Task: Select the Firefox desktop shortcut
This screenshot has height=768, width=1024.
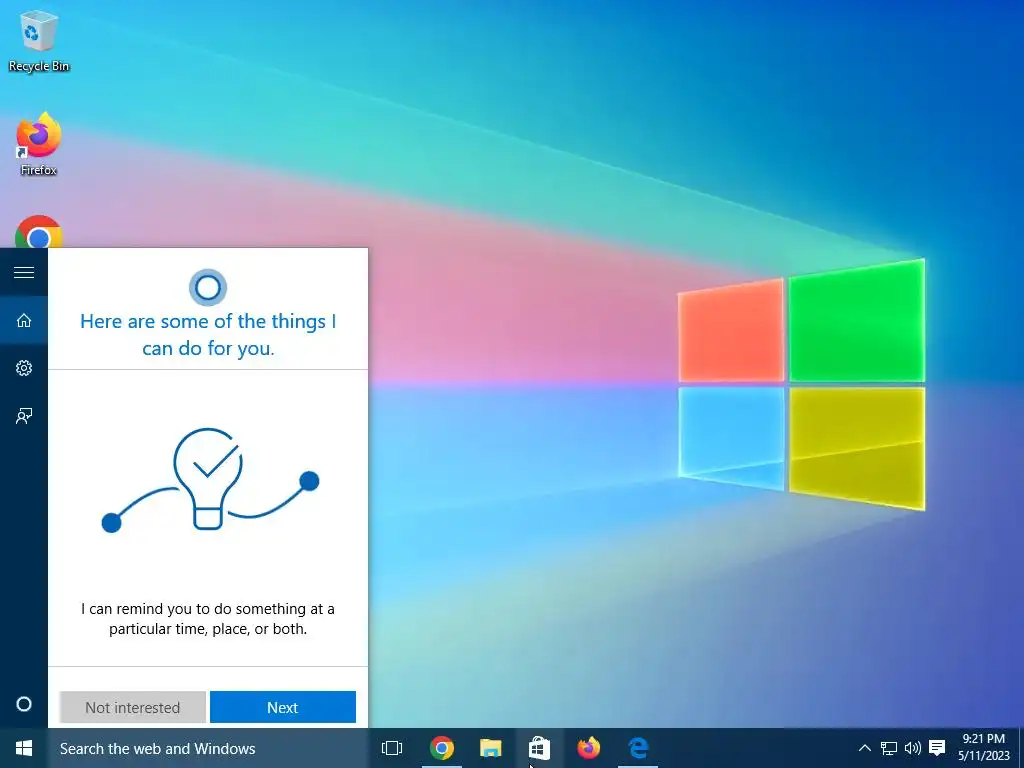Action: pyautogui.click(x=39, y=144)
